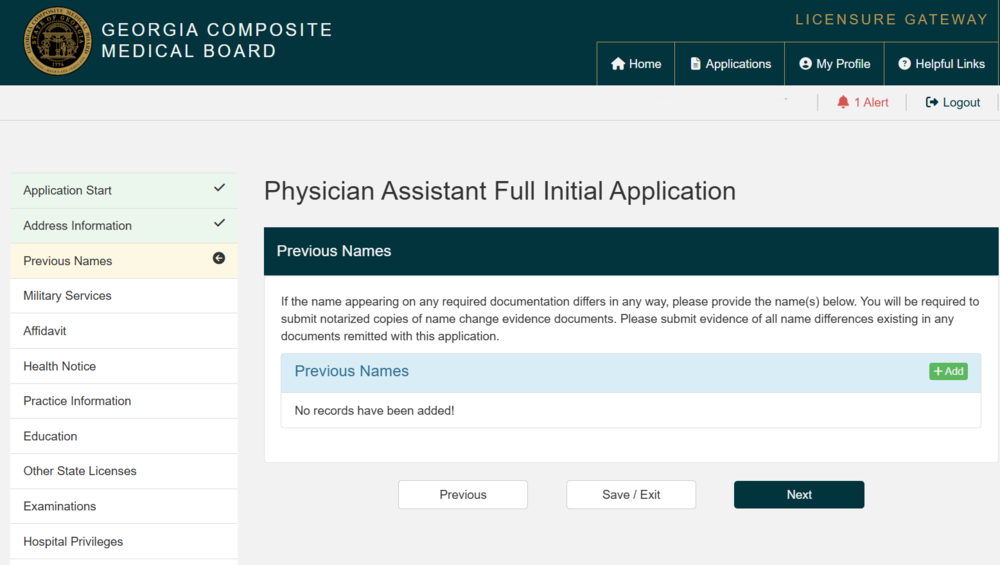Click the arrow icon on Previous Names step

pos(219,259)
